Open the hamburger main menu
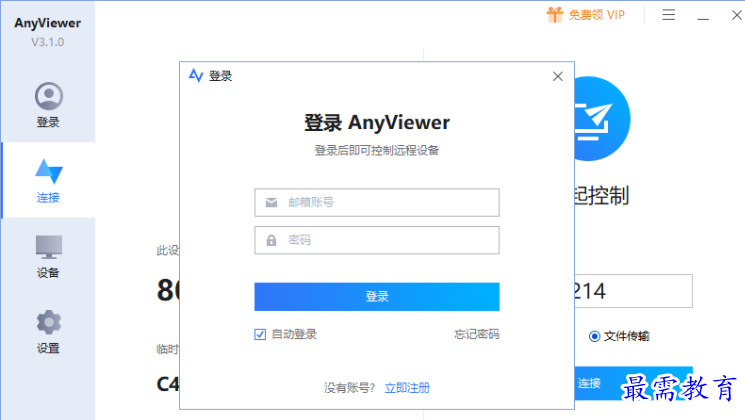 point(669,15)
